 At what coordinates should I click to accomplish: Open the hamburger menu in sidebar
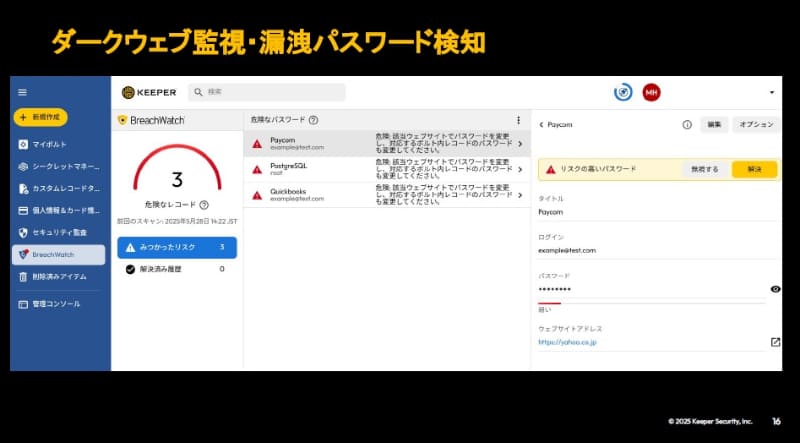tap(22, 92)
